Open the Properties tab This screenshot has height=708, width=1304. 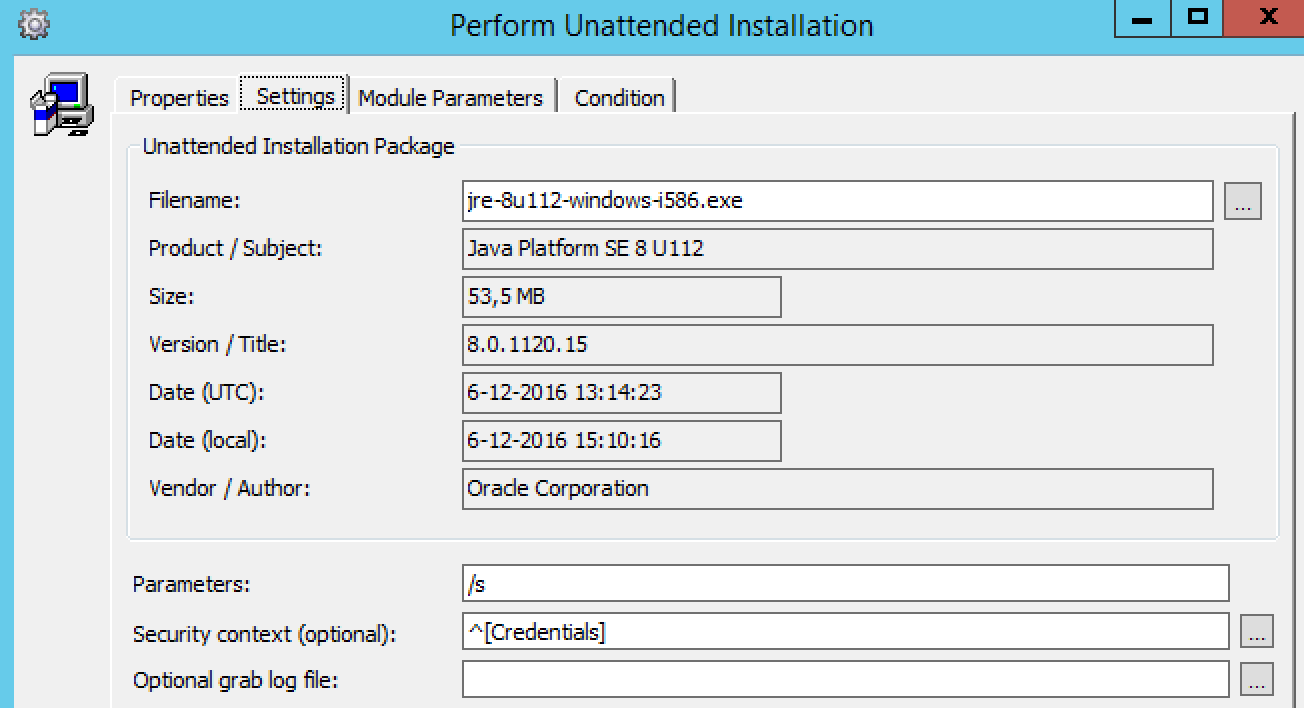pyautogui.click(x=179, y=97)
